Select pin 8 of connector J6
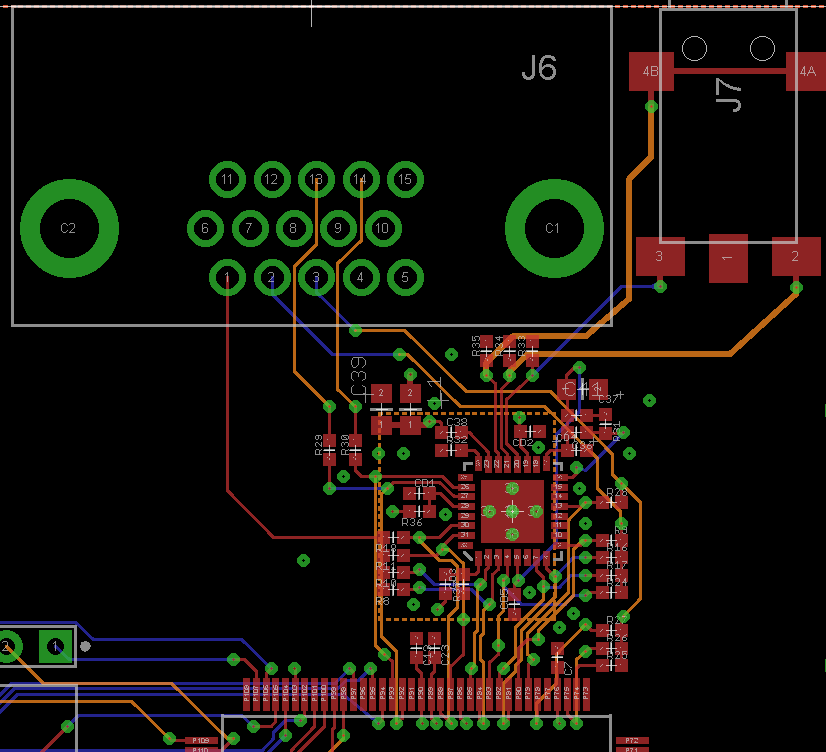Image resolution: width=826 pixels, height=752 pixels. 293,229
